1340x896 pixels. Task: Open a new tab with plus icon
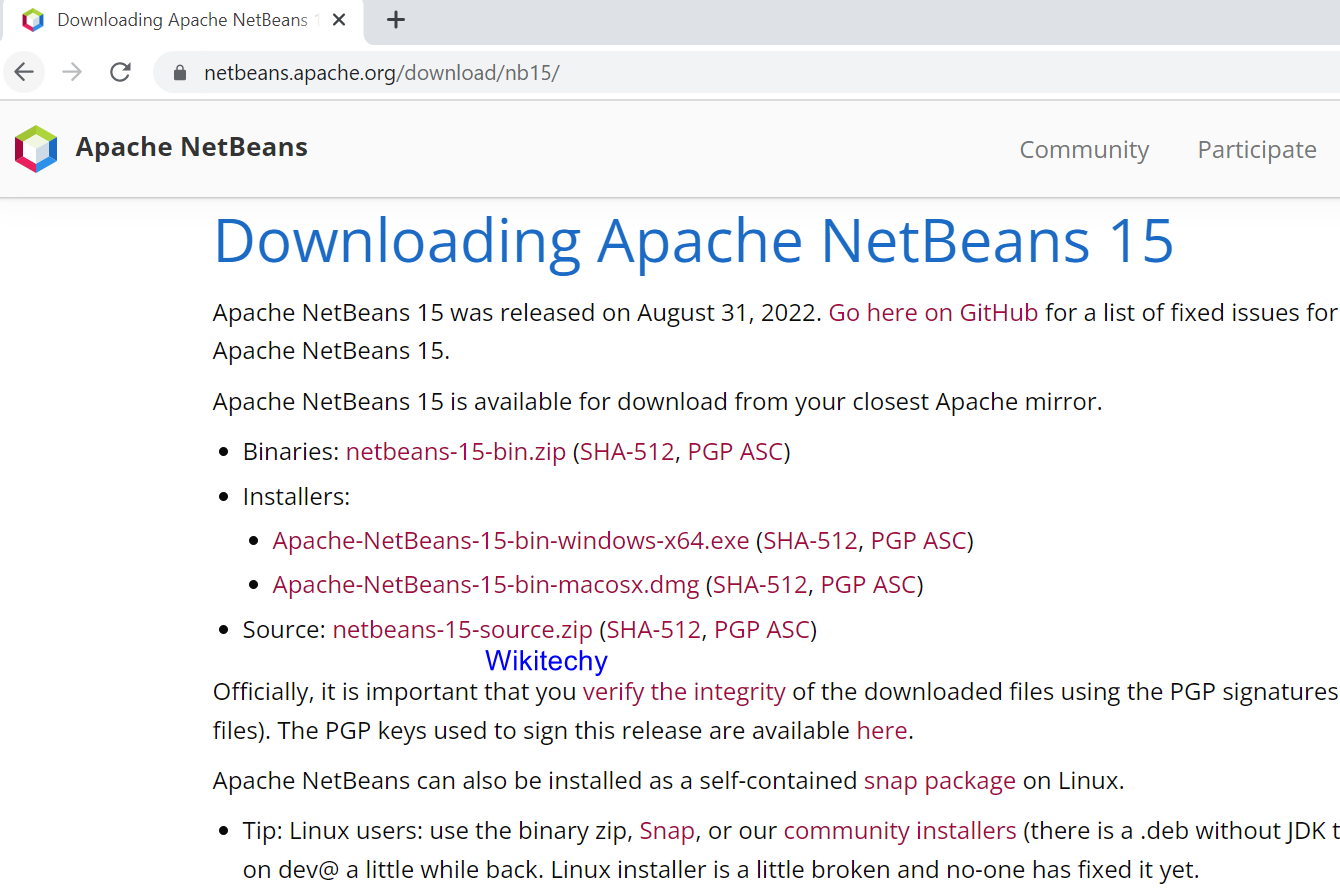point(396,20)
